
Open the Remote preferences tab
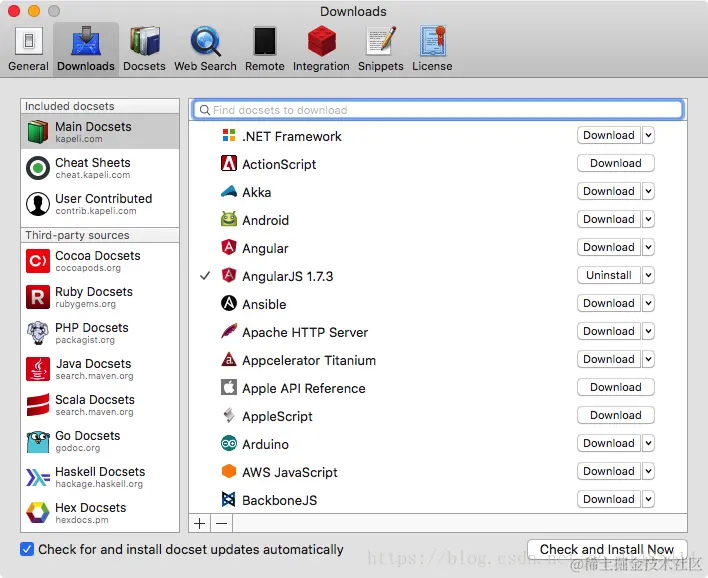tap(265, 49)
